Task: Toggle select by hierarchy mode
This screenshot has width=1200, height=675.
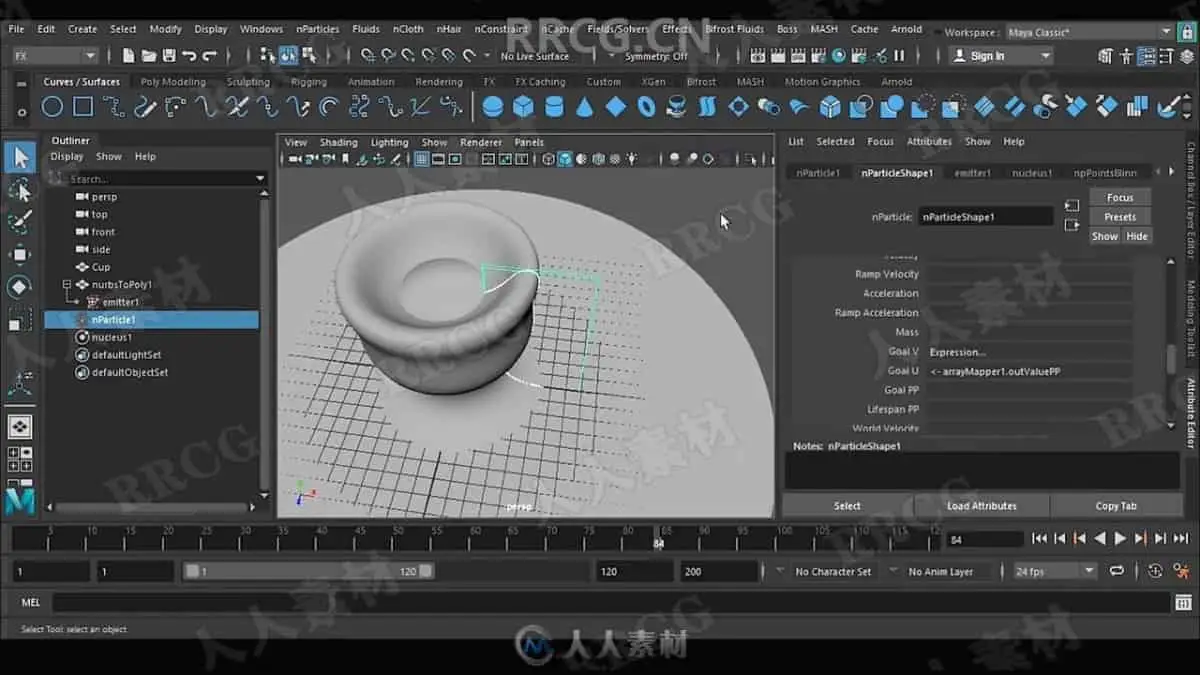Action: pyautogui.click(x=267, y=56)
